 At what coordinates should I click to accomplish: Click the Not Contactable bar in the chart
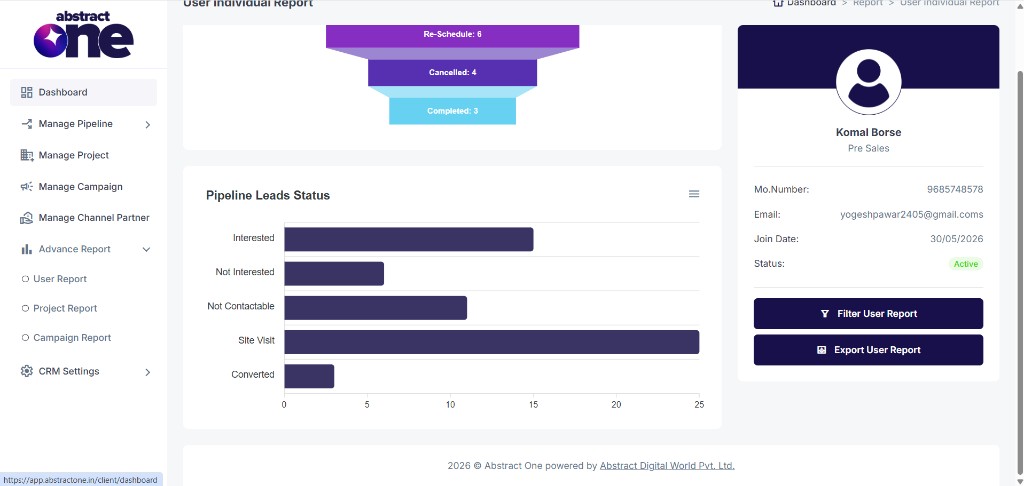coord(376,308)
